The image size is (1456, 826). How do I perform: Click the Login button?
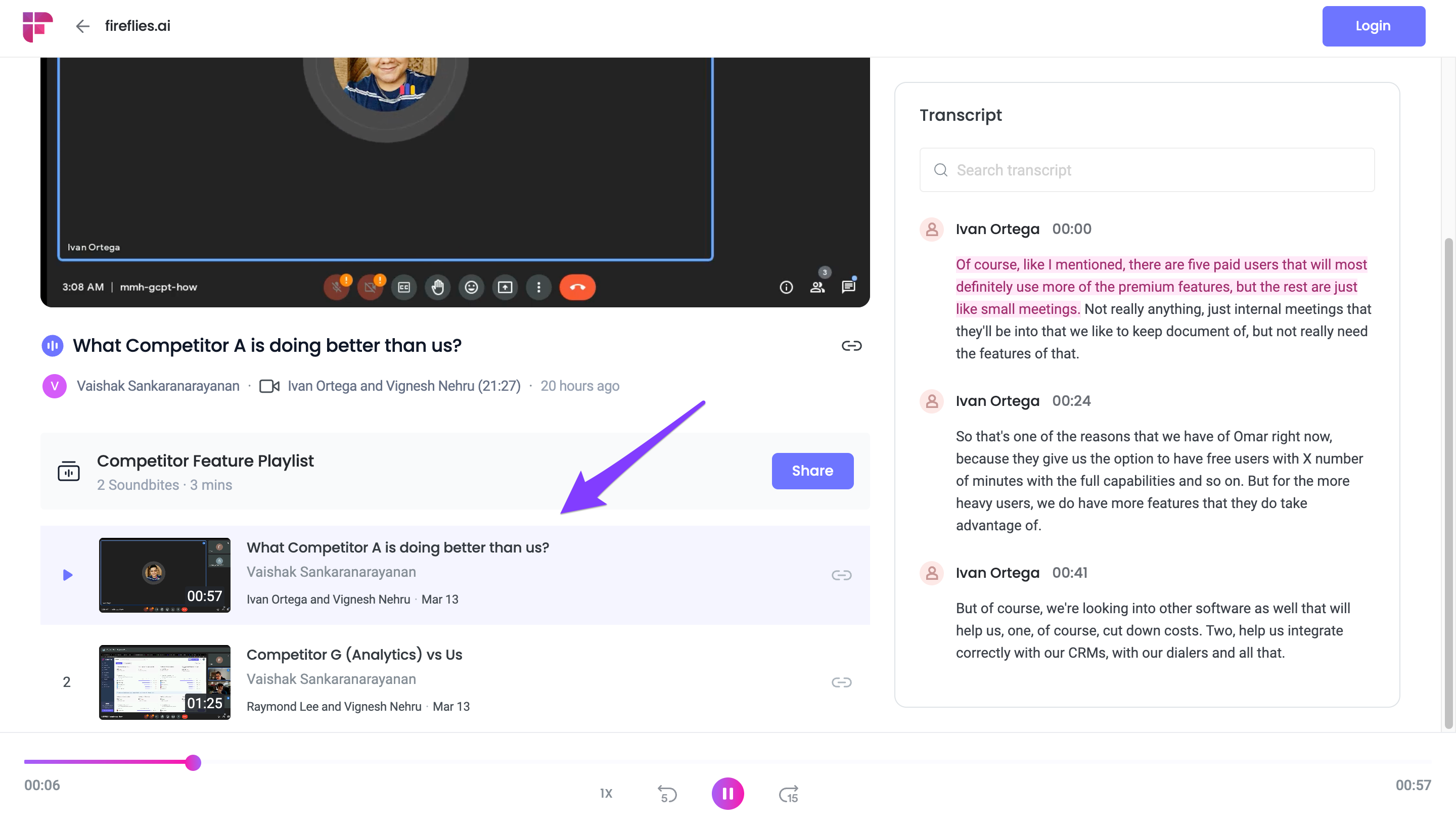[x=1373, y=26]
